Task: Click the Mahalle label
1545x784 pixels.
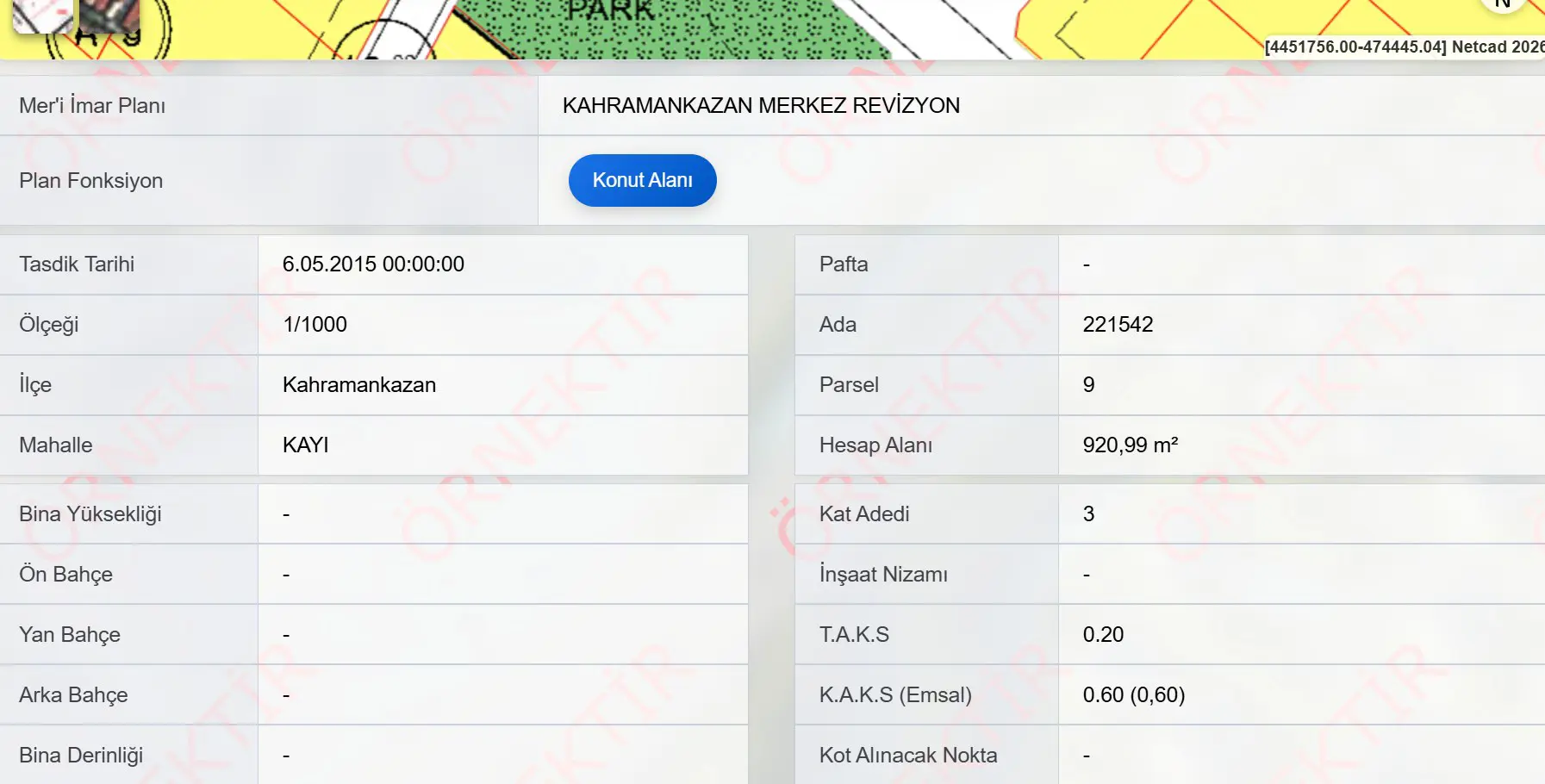Action: pyautogui.click(x=55, y=445)
